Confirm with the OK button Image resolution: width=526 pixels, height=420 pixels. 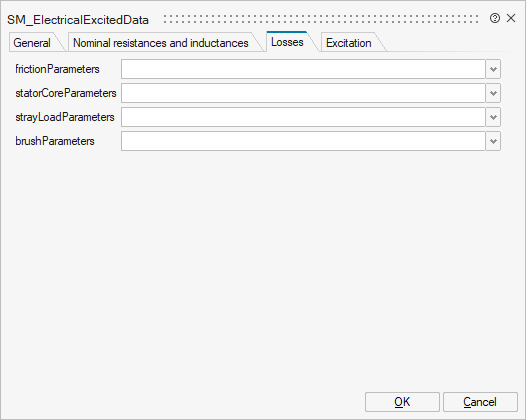(402, 402)
